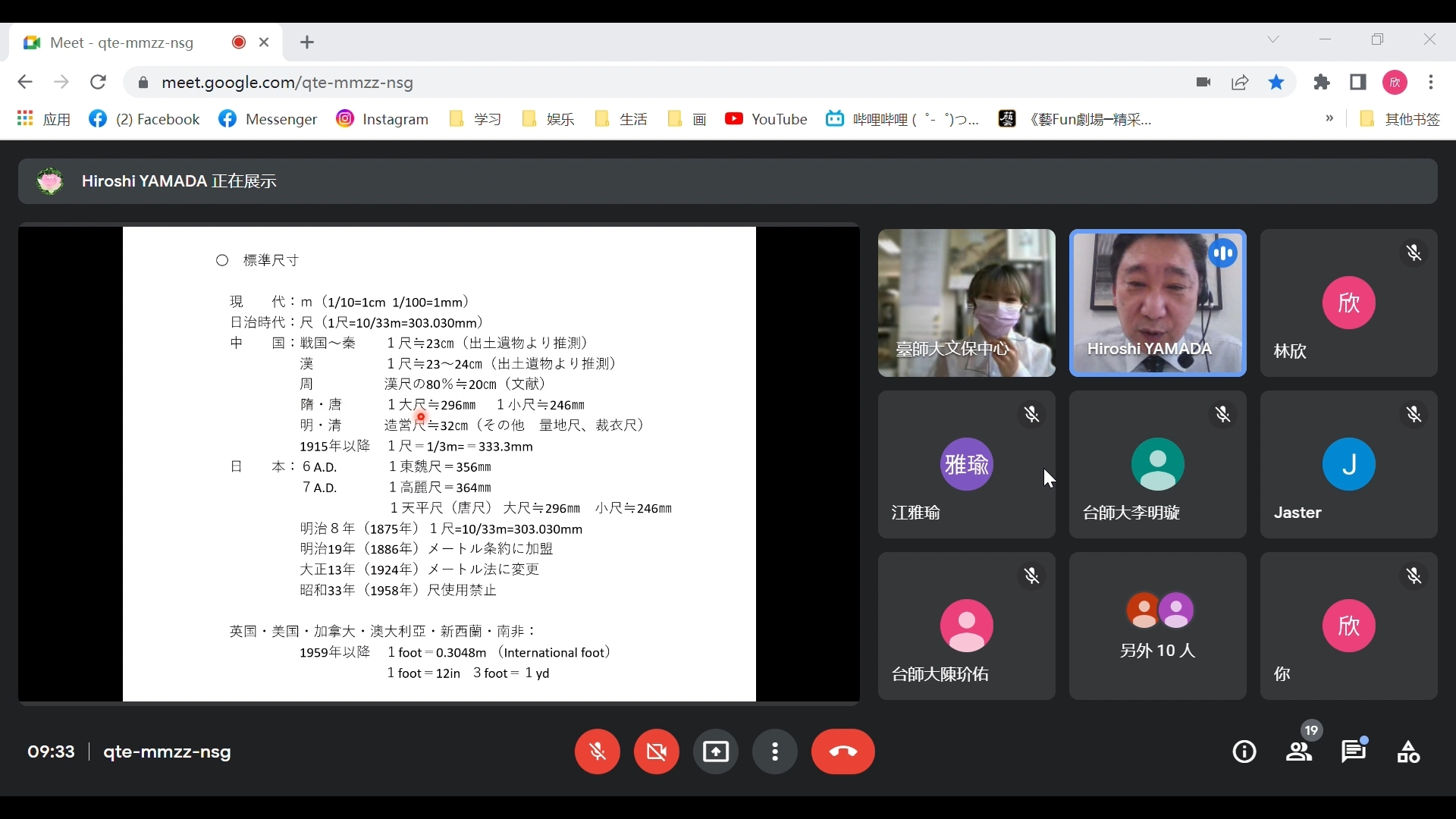Viewport: 1456px width, 819px height.
Task: Open the tab search dropdown arrow
Action: pos(1274,39)
